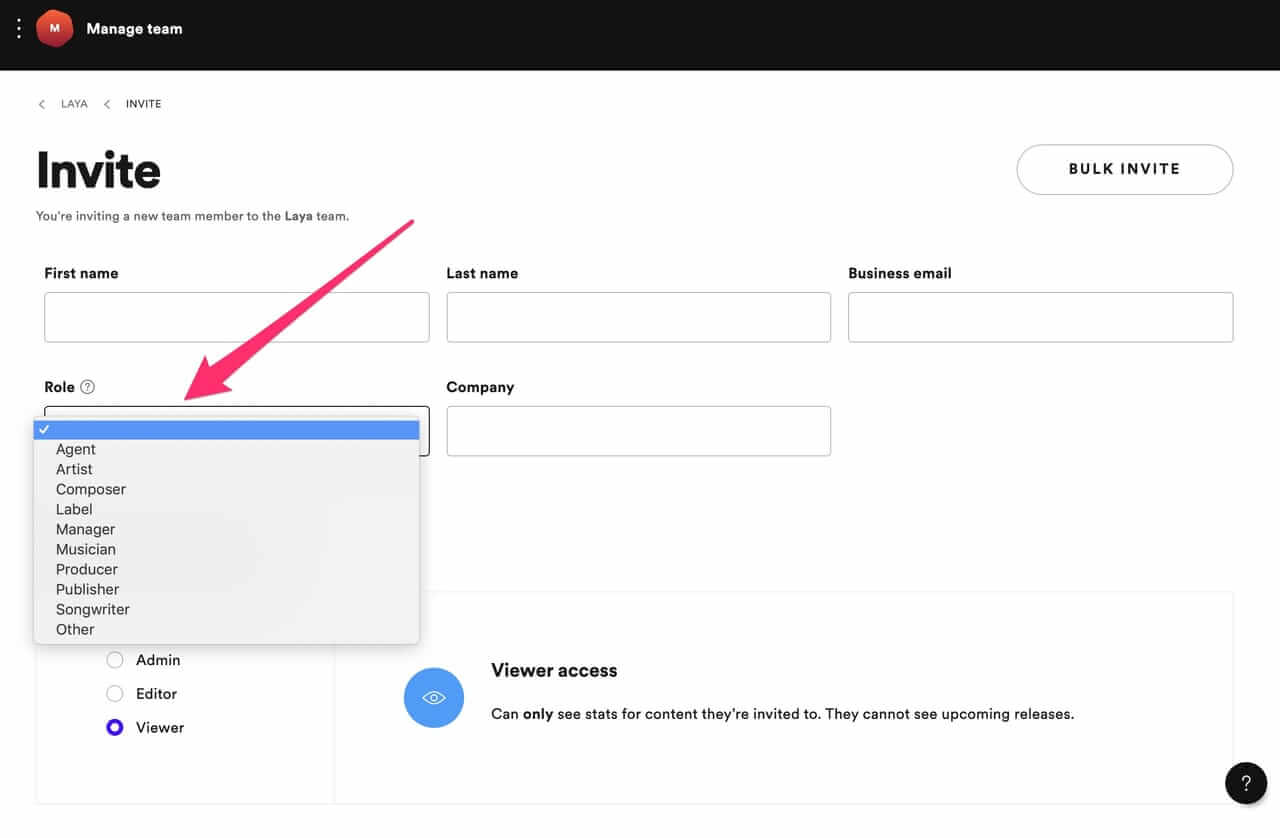Click the red M team avatar
1280x838 pixels.
tap(55, 28)
